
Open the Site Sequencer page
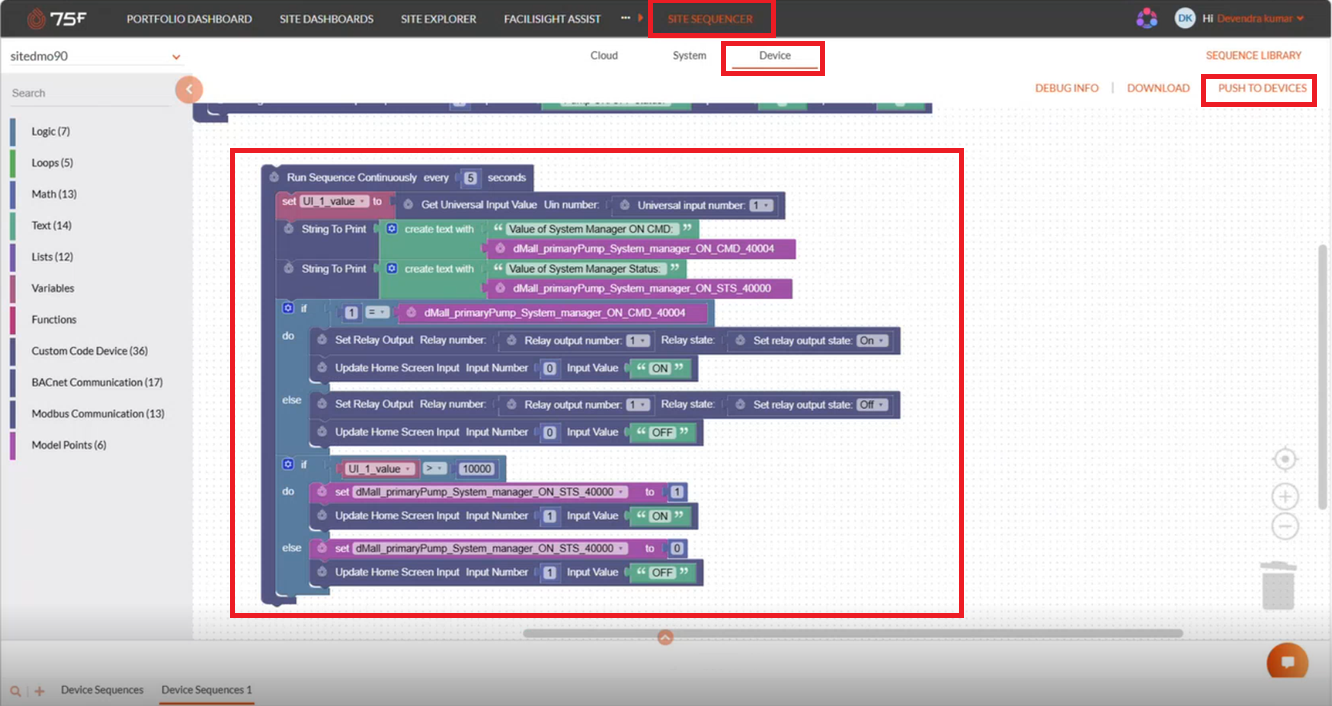[710, 19]
